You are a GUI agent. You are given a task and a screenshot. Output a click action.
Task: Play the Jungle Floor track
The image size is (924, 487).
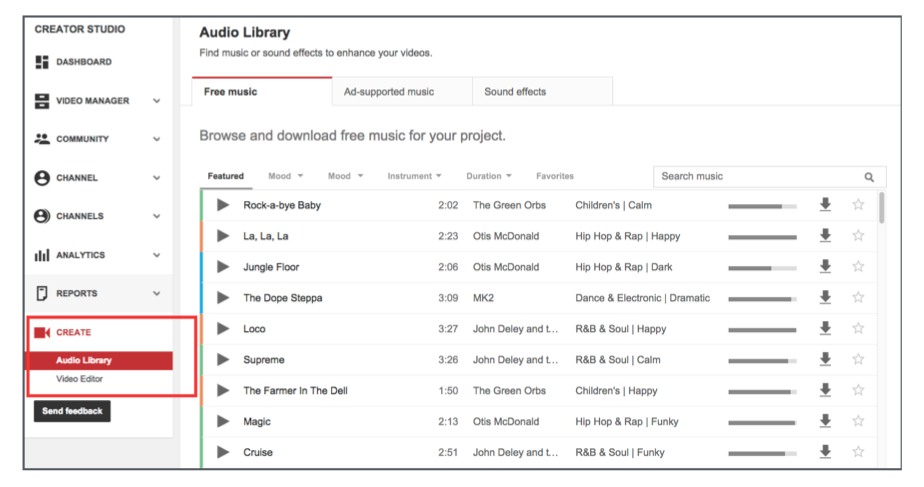[x=223, y=267]
